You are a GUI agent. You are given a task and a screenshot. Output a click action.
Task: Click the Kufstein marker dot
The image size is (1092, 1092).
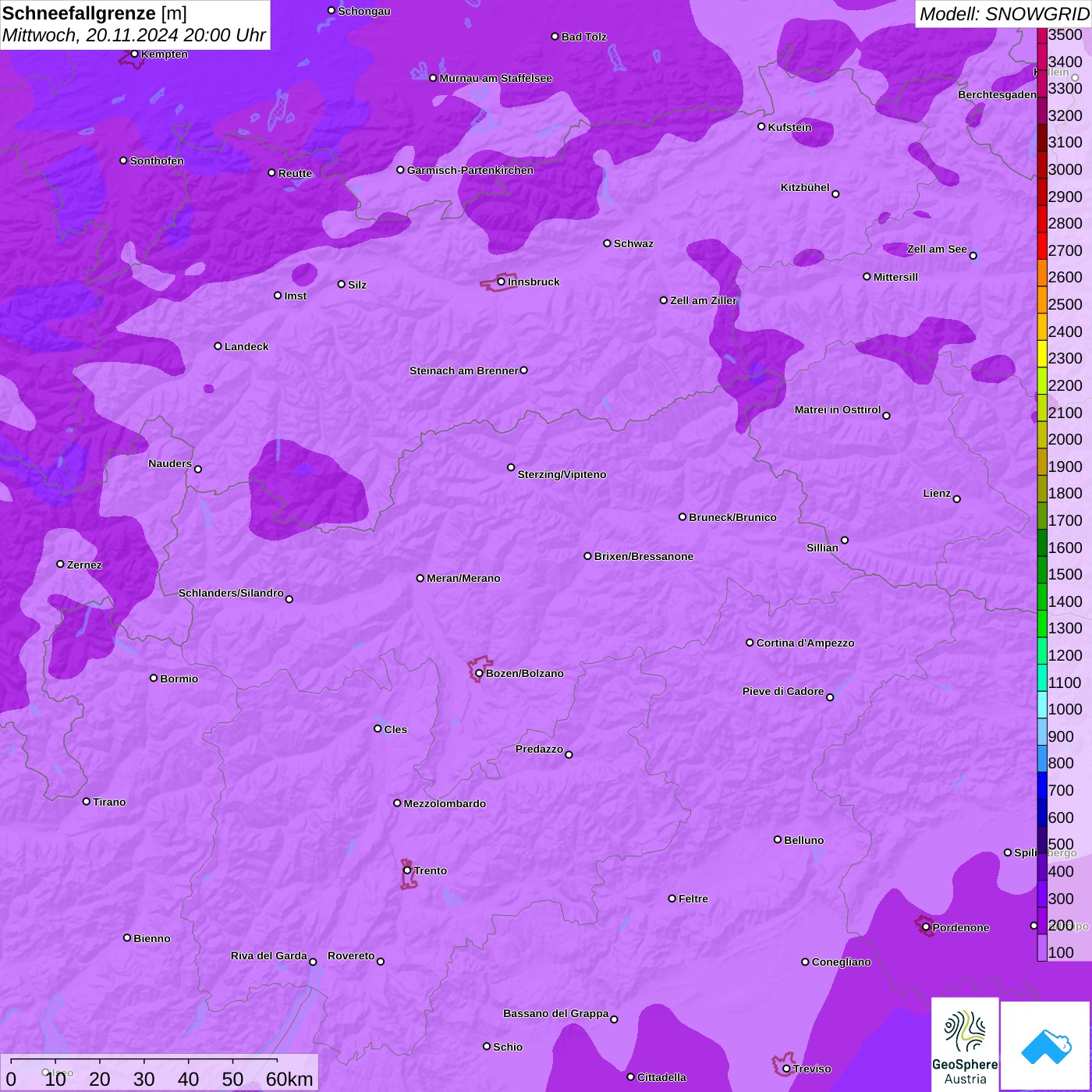click(x=761, y=126)
